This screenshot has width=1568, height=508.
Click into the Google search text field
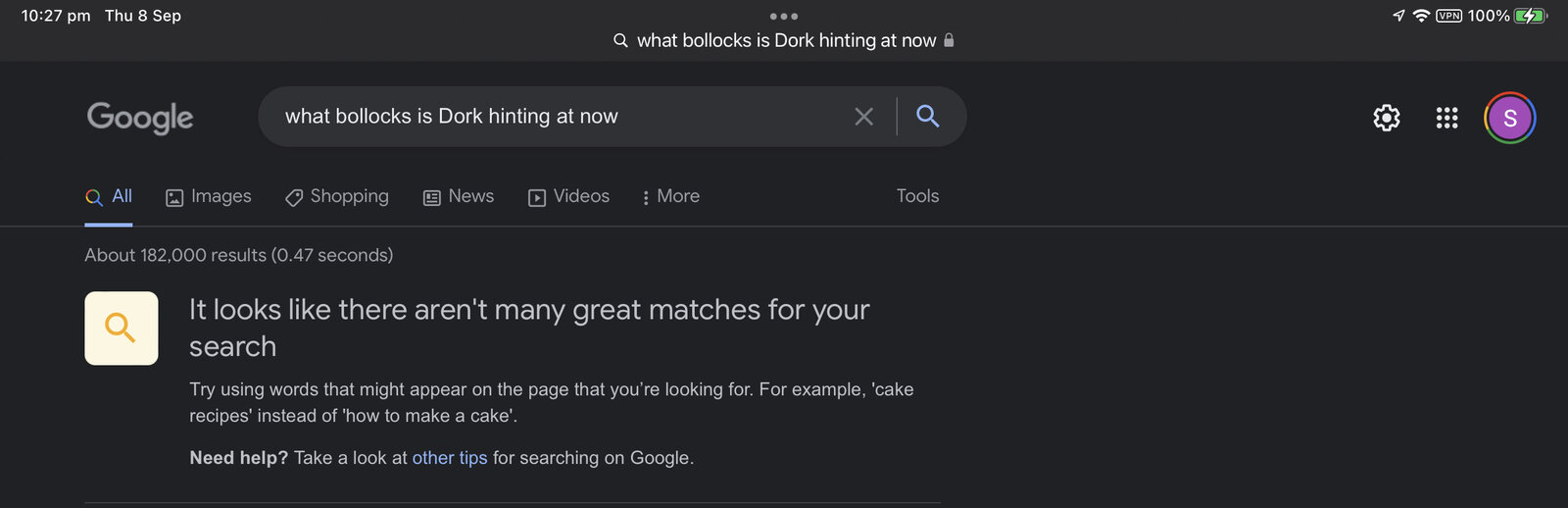(549, 117)
